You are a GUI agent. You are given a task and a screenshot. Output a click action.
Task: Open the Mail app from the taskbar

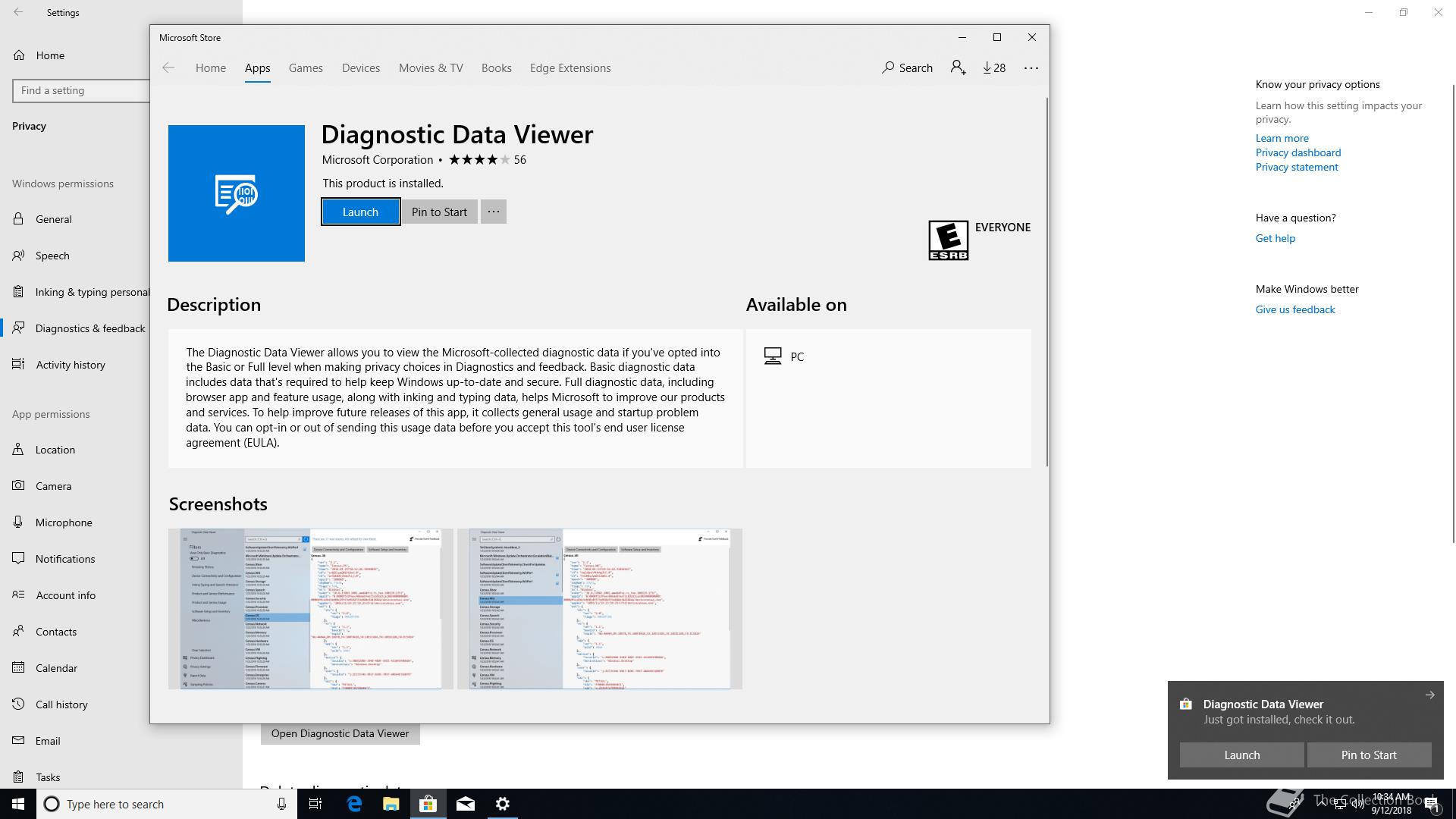466,804
